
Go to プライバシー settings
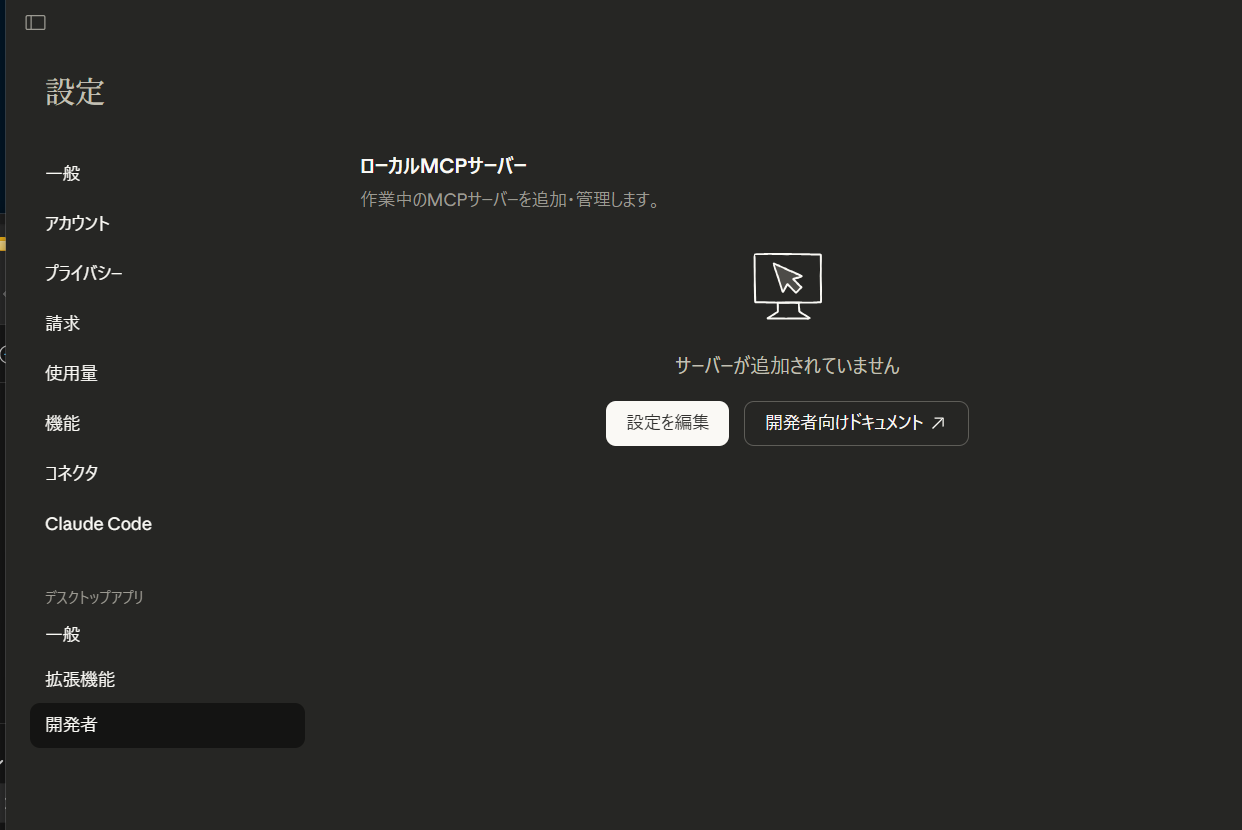click(84, 273)
